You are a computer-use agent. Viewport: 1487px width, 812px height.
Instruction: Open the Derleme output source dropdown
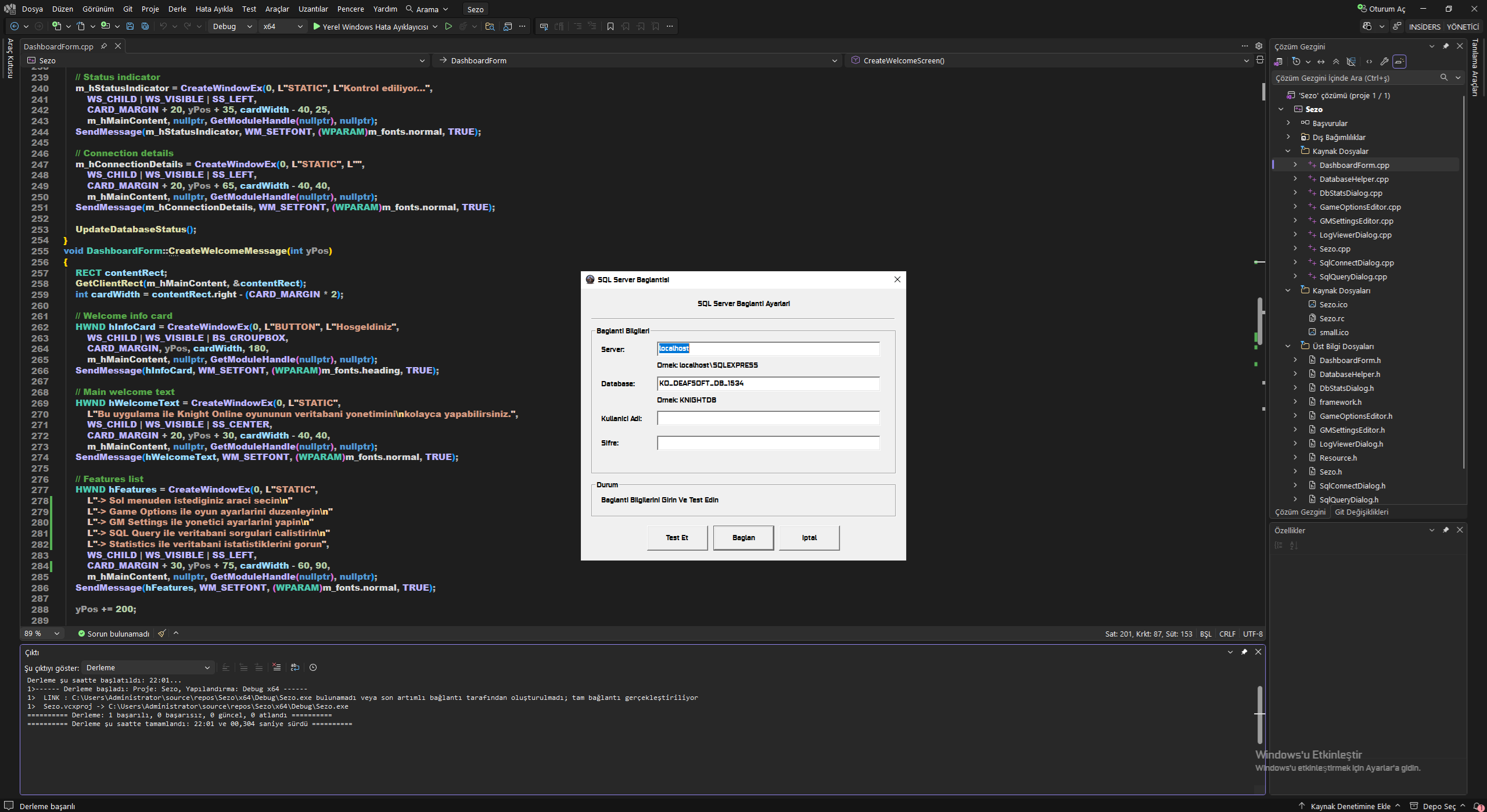point(148,667)
